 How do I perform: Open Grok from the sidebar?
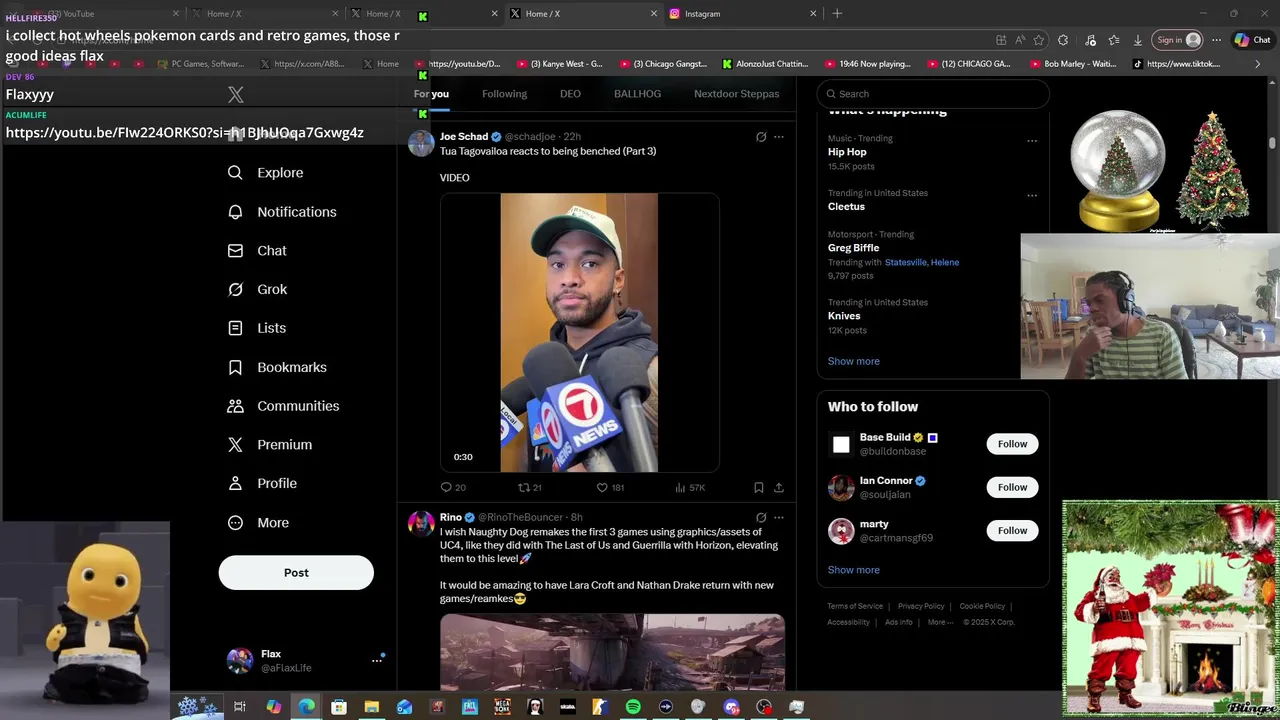(257, 290)
